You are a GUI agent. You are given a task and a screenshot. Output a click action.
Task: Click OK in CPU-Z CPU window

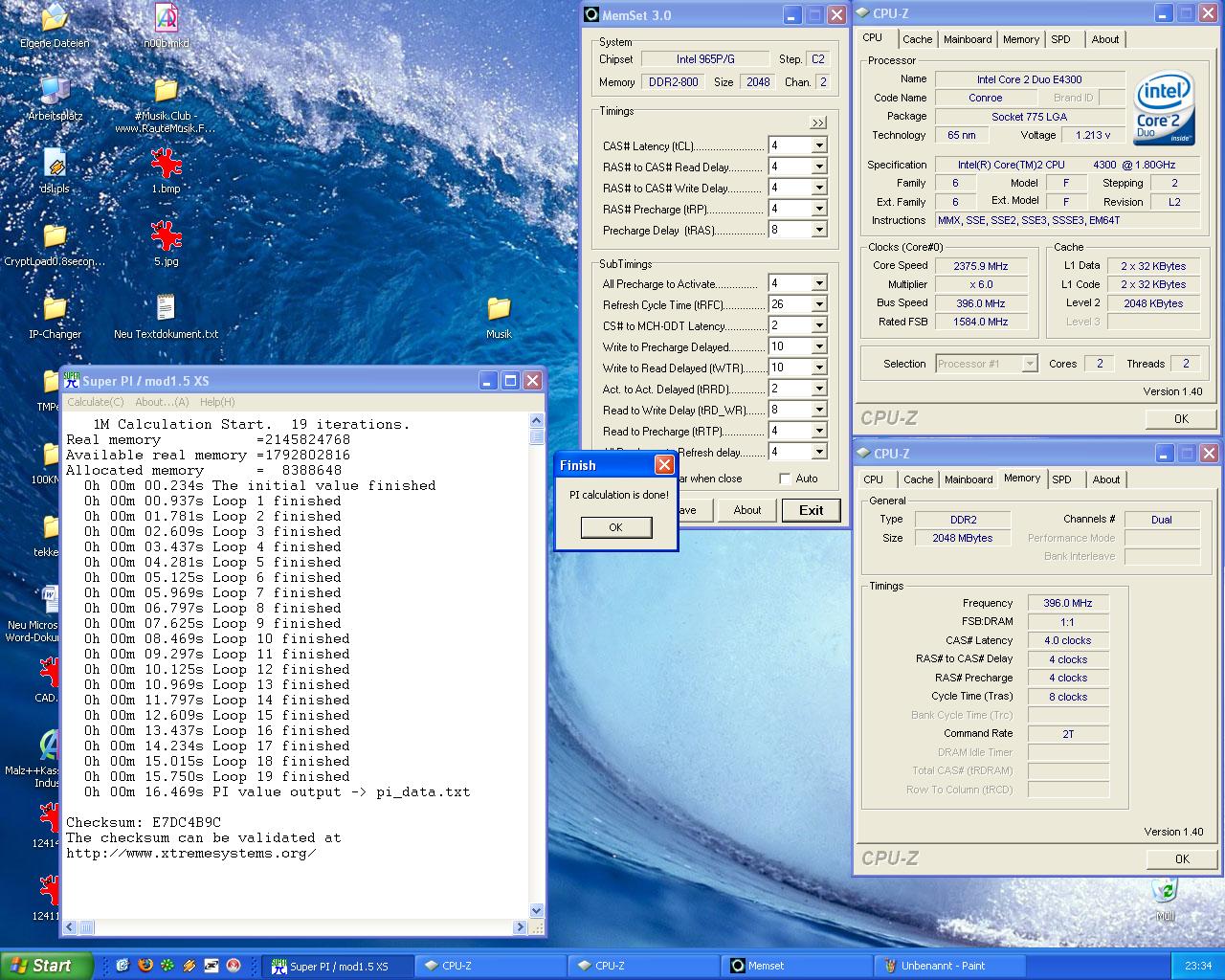(1181, 418)
